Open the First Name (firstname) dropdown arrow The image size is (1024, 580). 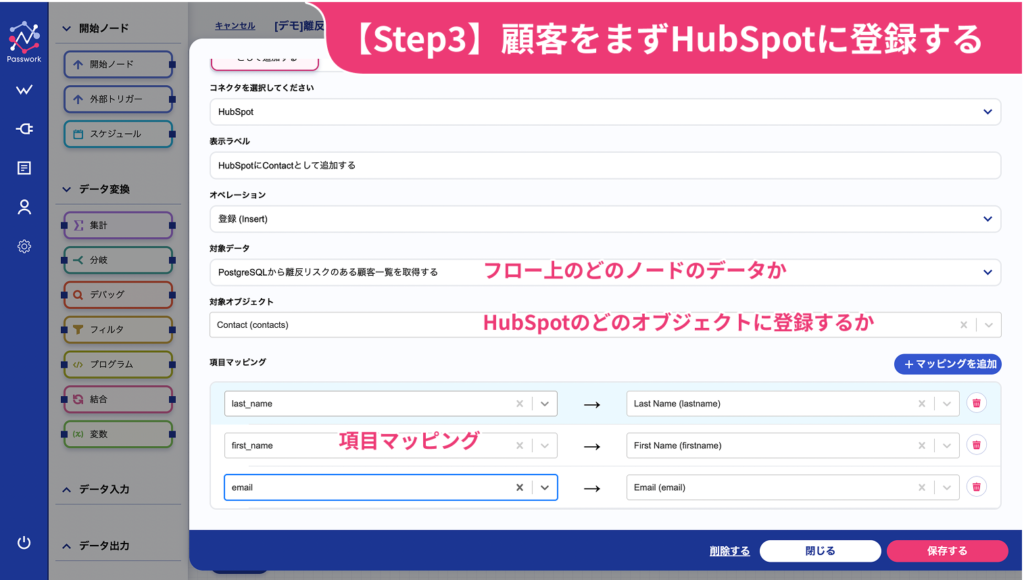[946, 445]
